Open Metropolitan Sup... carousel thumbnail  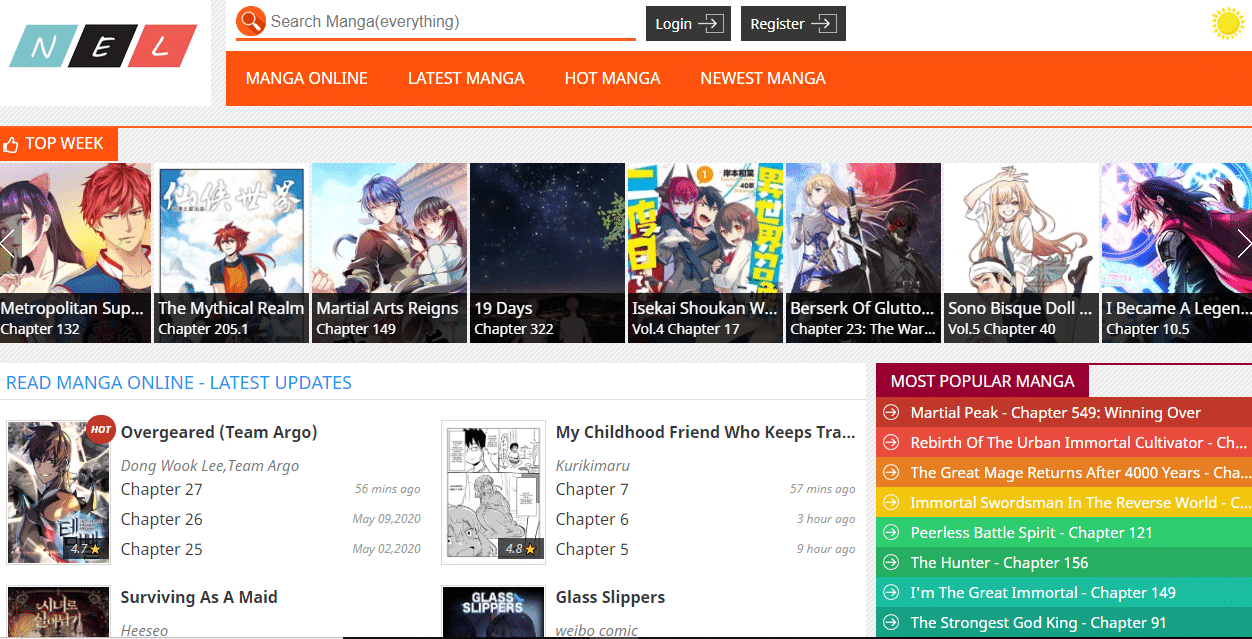[75, 253]
